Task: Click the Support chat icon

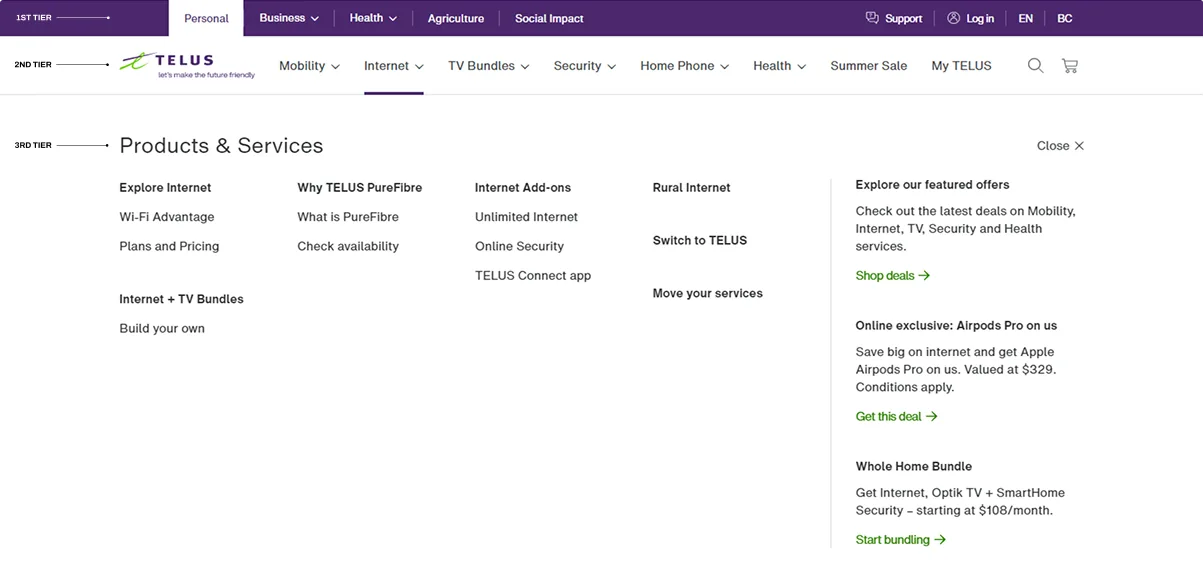Action: tap(872, 18)
